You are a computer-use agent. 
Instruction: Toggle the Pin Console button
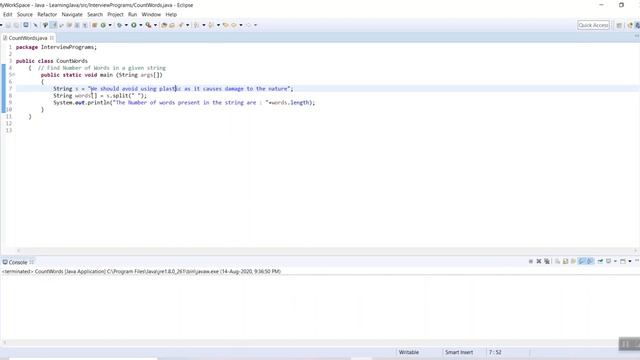tap(600, 261)
